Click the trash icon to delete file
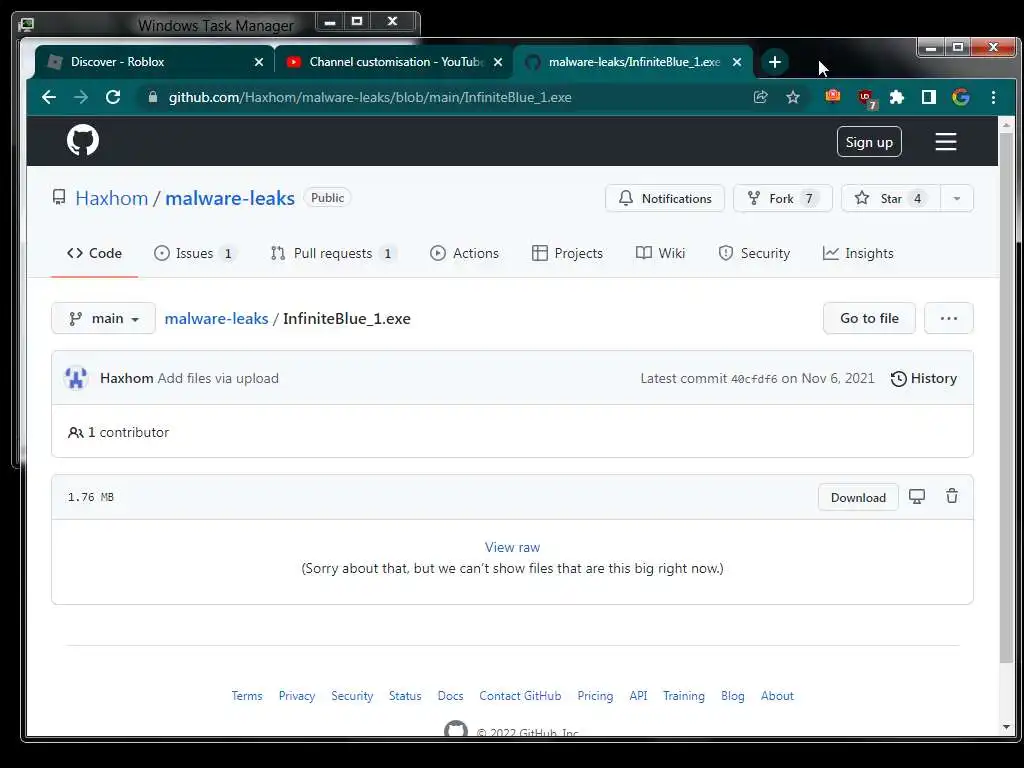Screen dimensions: 1024x768 [952, 496]
